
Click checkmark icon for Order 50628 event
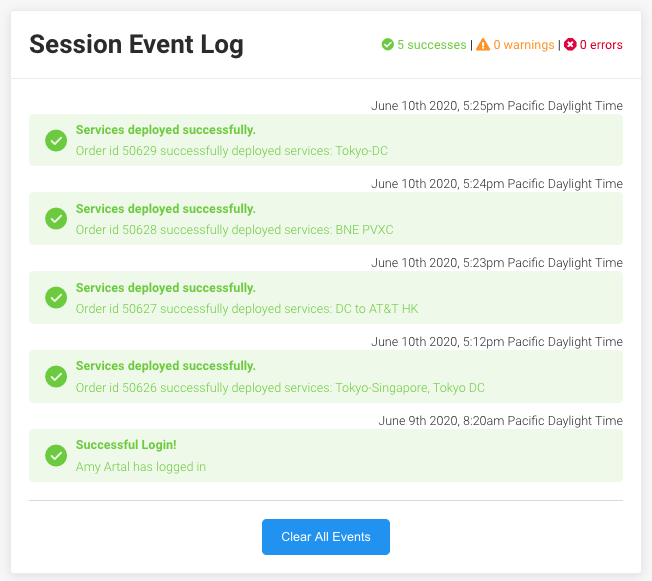coord(56,218)
